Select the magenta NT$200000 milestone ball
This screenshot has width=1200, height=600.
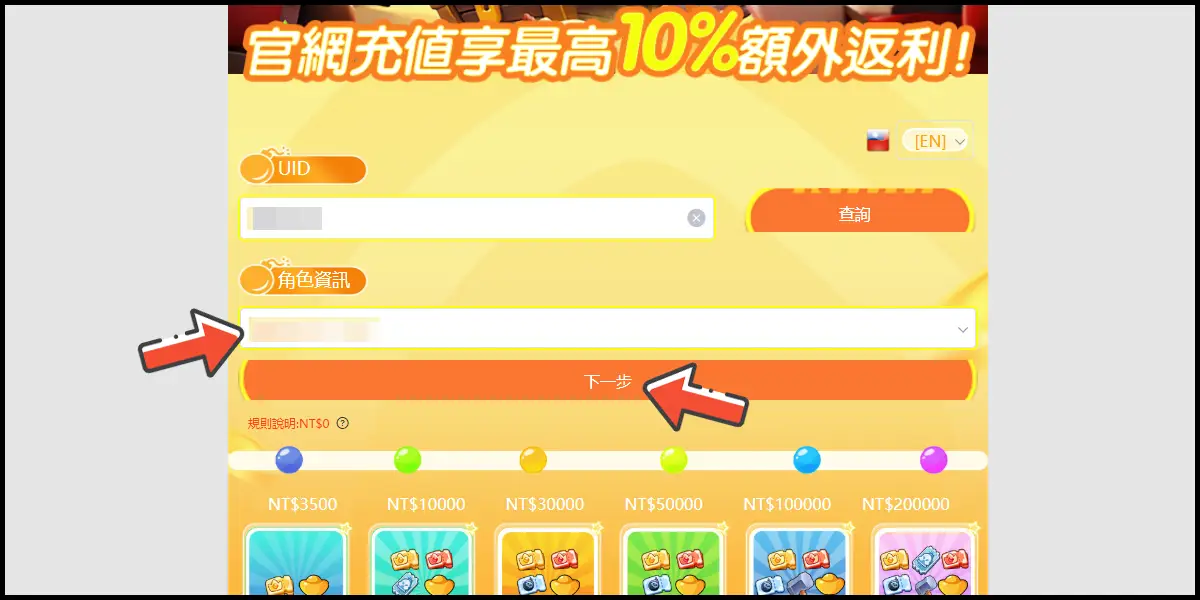coord(933,460)
